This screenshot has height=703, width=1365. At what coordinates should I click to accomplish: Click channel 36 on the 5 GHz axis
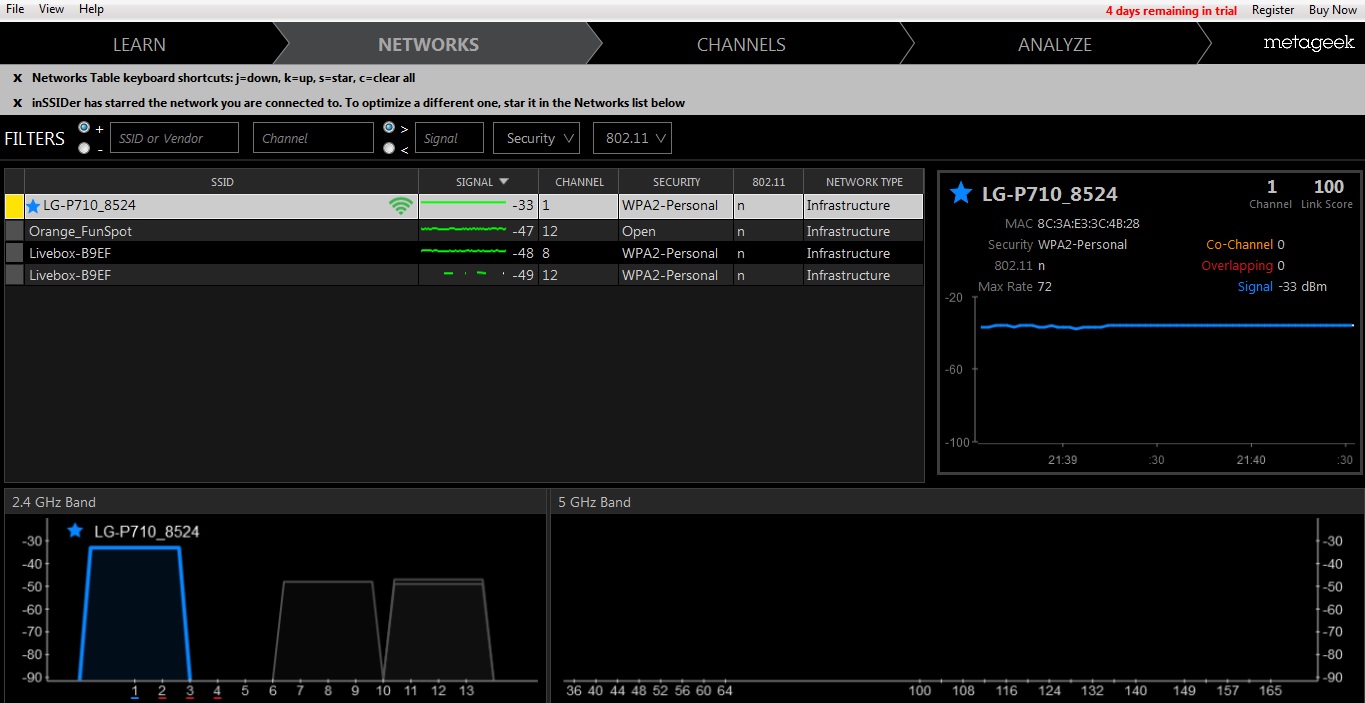coord(573,690)
